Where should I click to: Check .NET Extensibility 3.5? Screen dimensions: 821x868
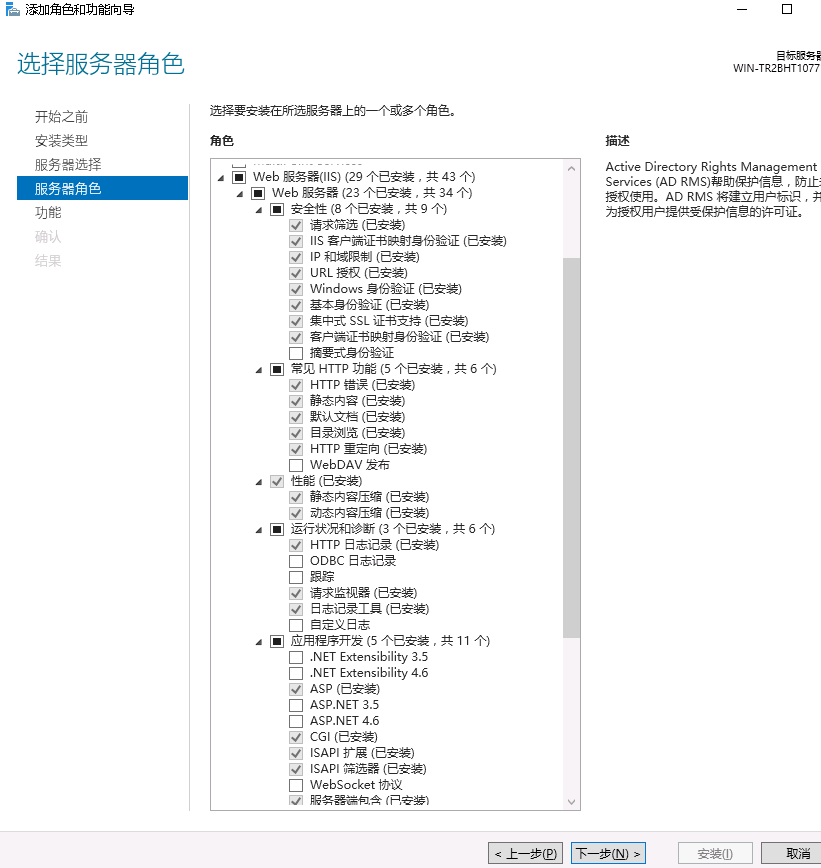coord(296,657)
